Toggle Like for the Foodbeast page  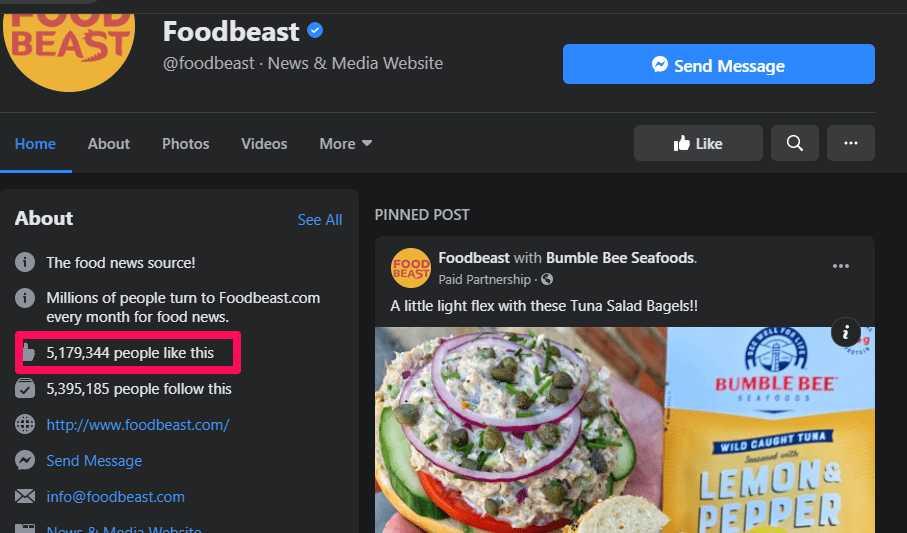click(698, 143)
